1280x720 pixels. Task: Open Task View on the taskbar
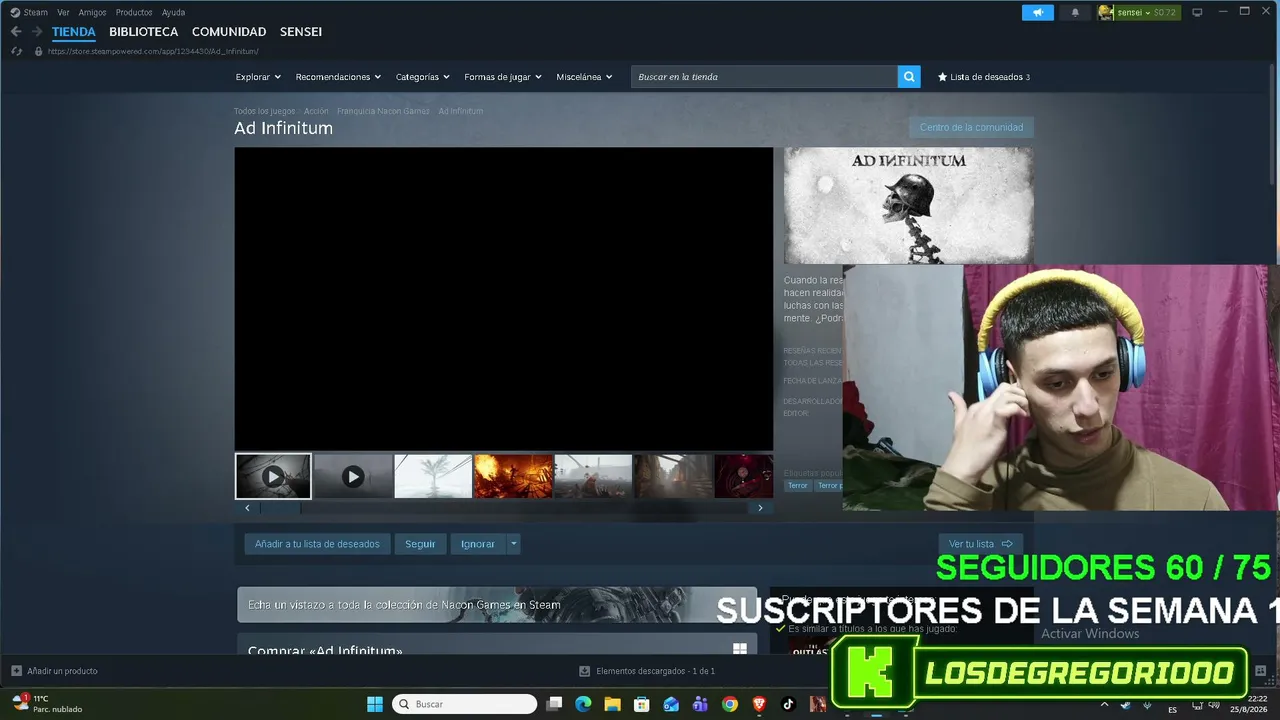click(554, 704)
